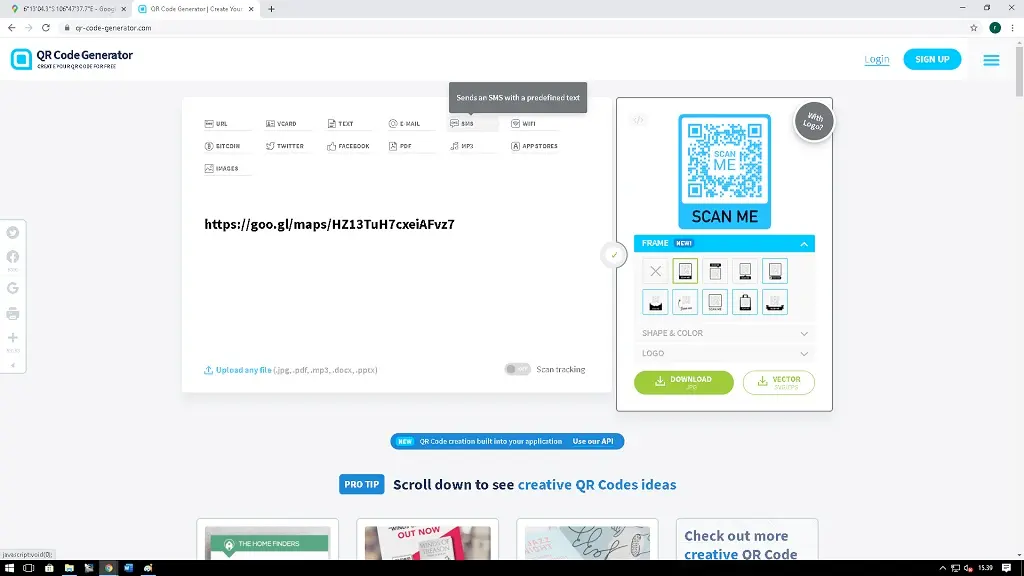Open the embed code icon above QR preview
The width and height of the screenshot is (1024, 576).
click(x=639, y=120)
